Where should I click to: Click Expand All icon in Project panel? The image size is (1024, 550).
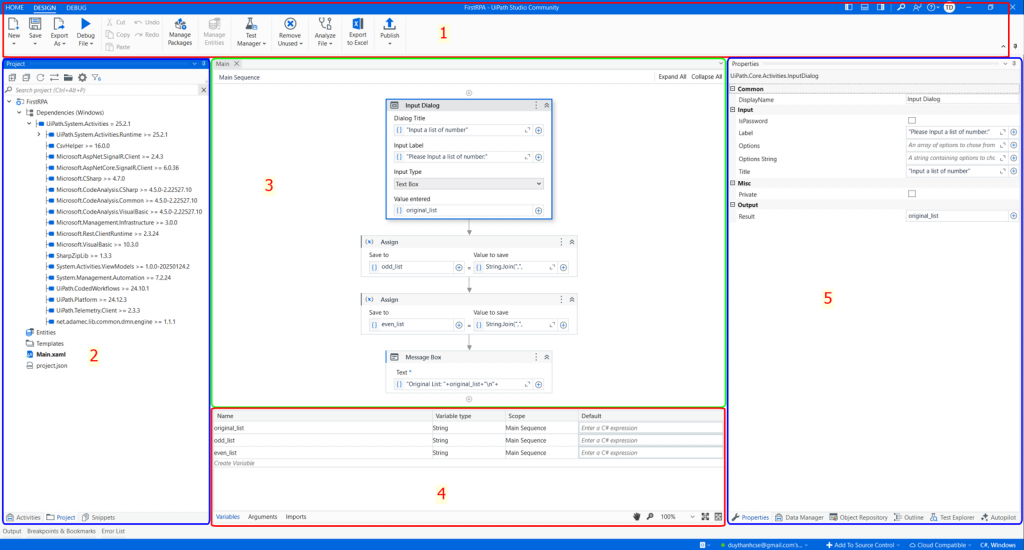[x=12, y=77]
